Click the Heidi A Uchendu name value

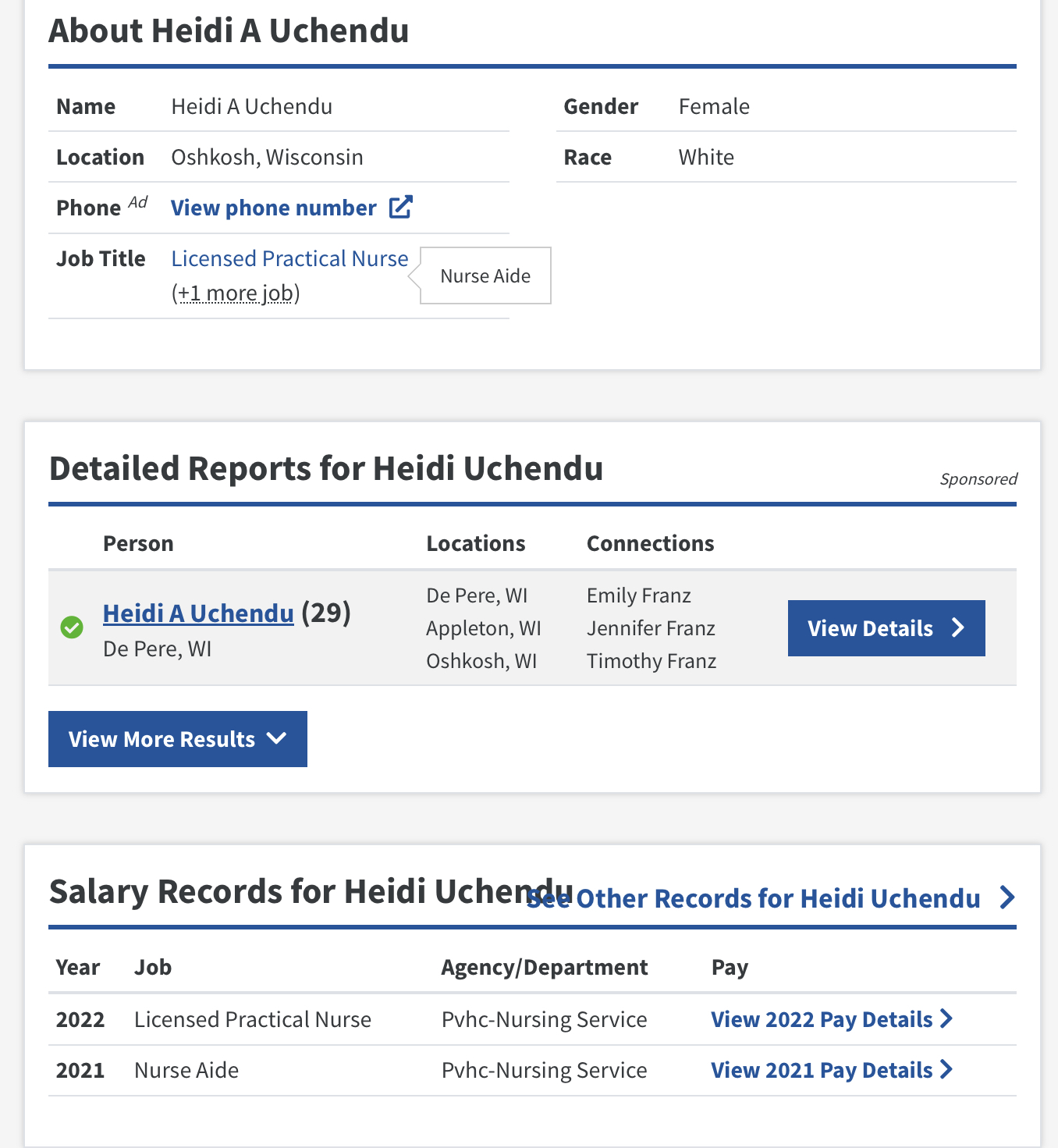(252, 106)
